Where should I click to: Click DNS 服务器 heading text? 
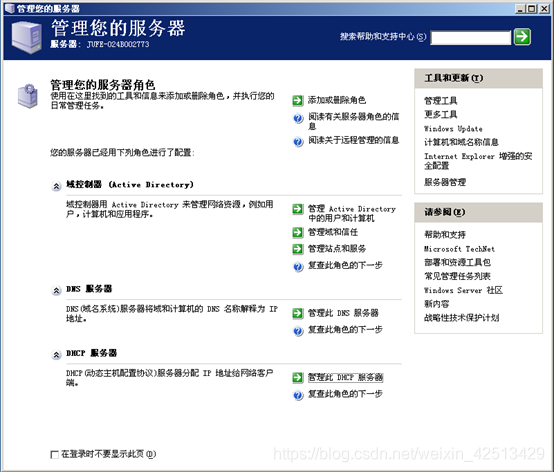(89, 289)
